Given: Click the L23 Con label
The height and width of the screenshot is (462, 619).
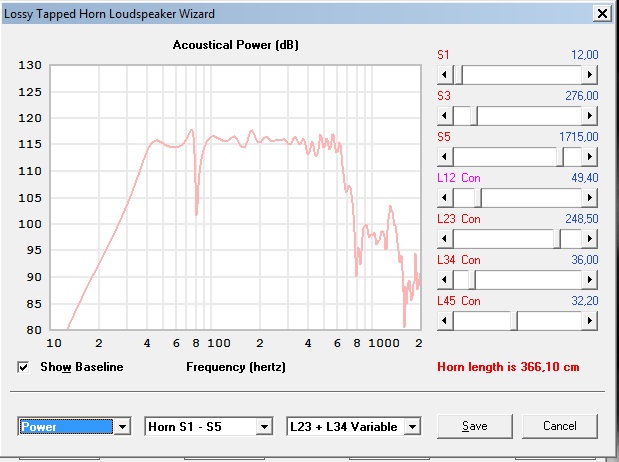Looking at the screenshot, I should pos(459,219).
